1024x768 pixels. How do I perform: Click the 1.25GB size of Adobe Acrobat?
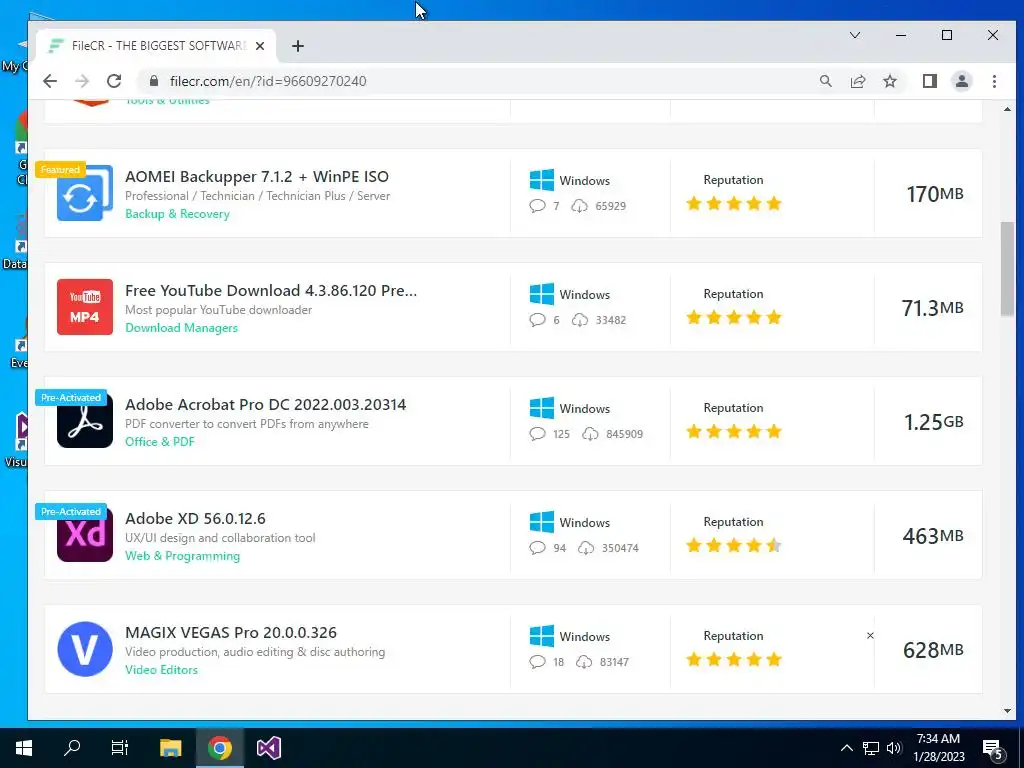point(933,422)
